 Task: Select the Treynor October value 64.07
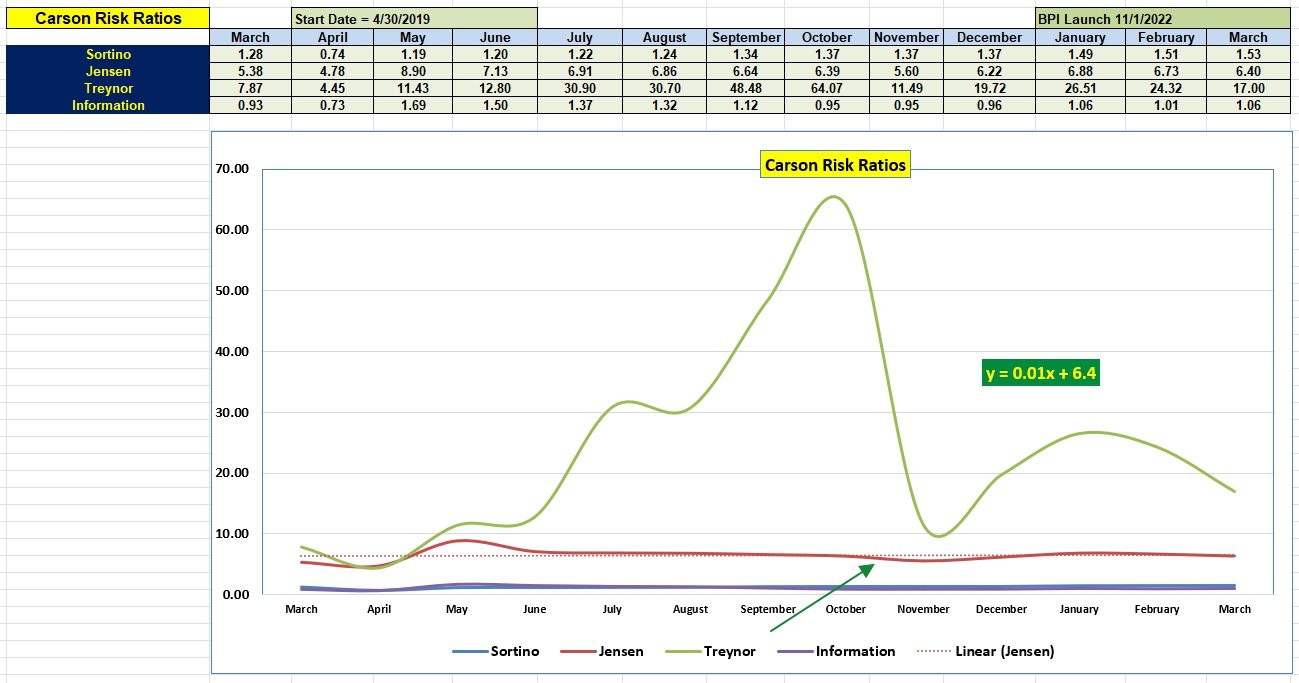[826, 88]
